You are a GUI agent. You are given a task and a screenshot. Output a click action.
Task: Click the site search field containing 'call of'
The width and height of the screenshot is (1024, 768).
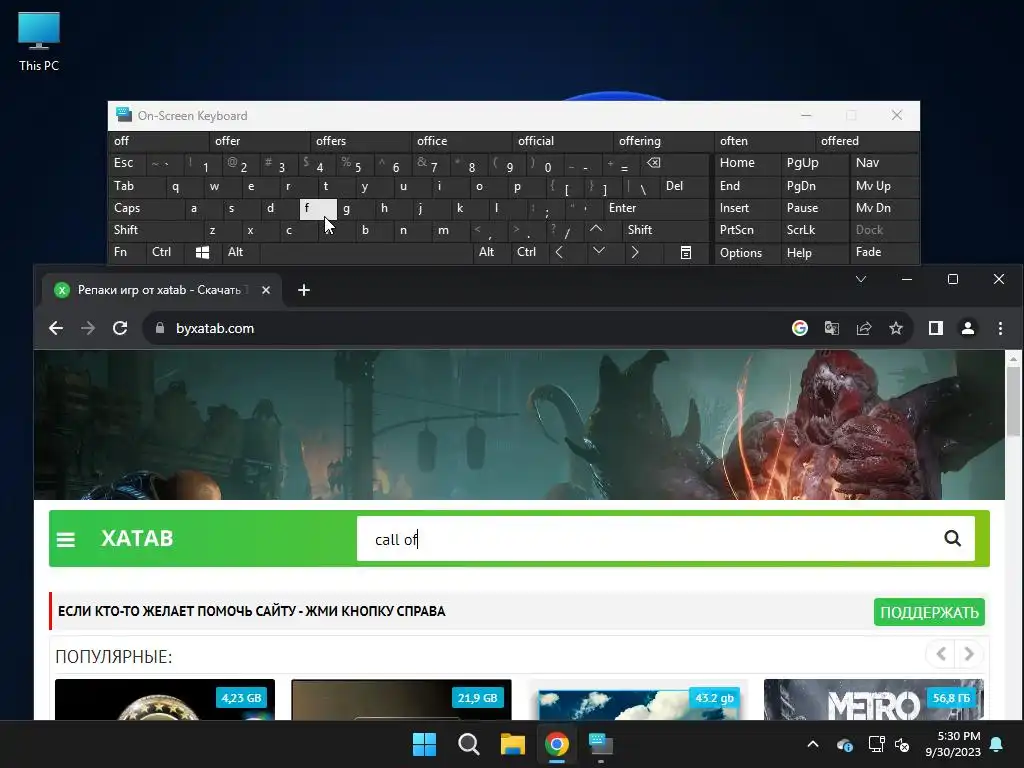(647, 539)
